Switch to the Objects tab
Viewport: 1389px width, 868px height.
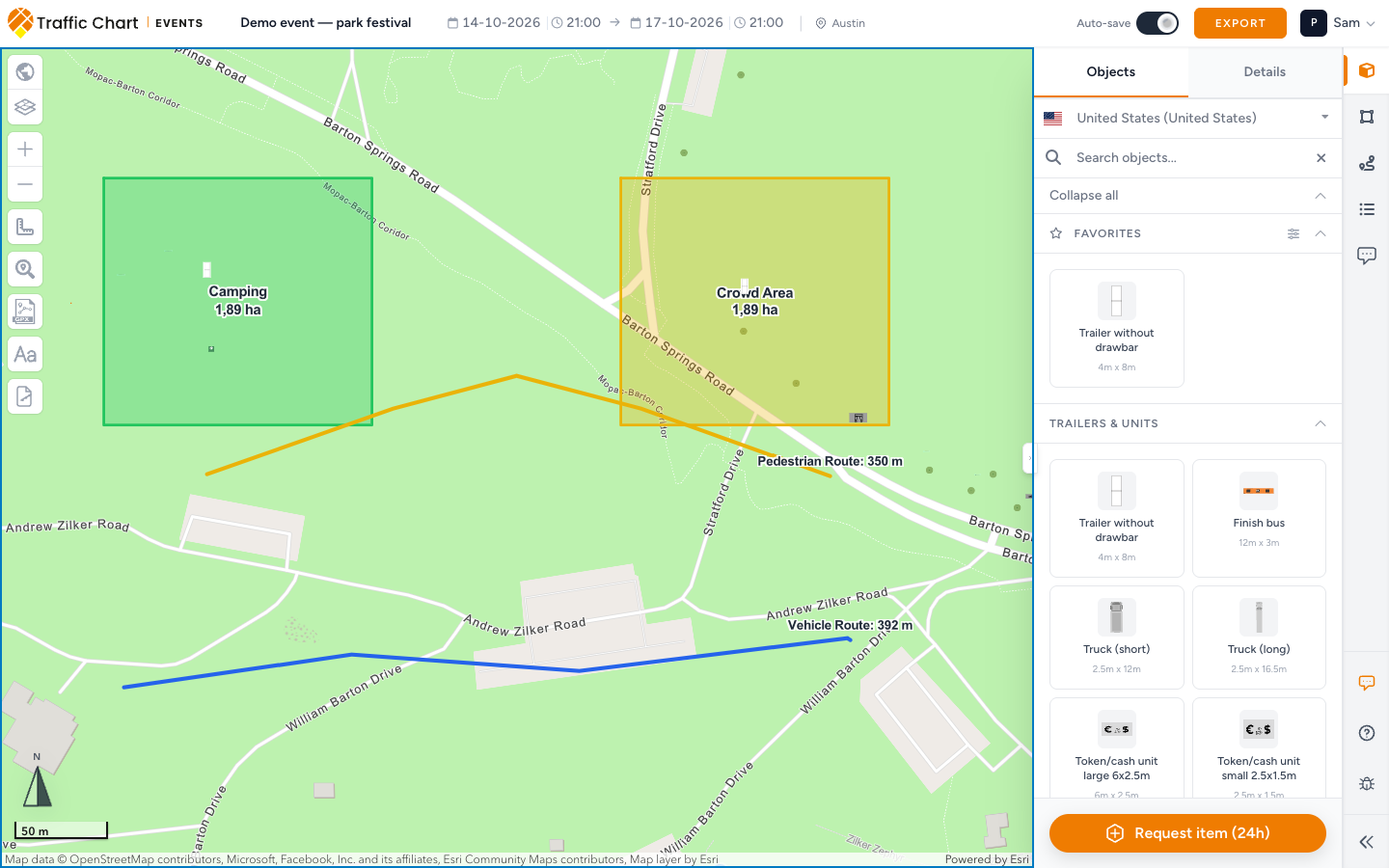(x=1111, y=72)
